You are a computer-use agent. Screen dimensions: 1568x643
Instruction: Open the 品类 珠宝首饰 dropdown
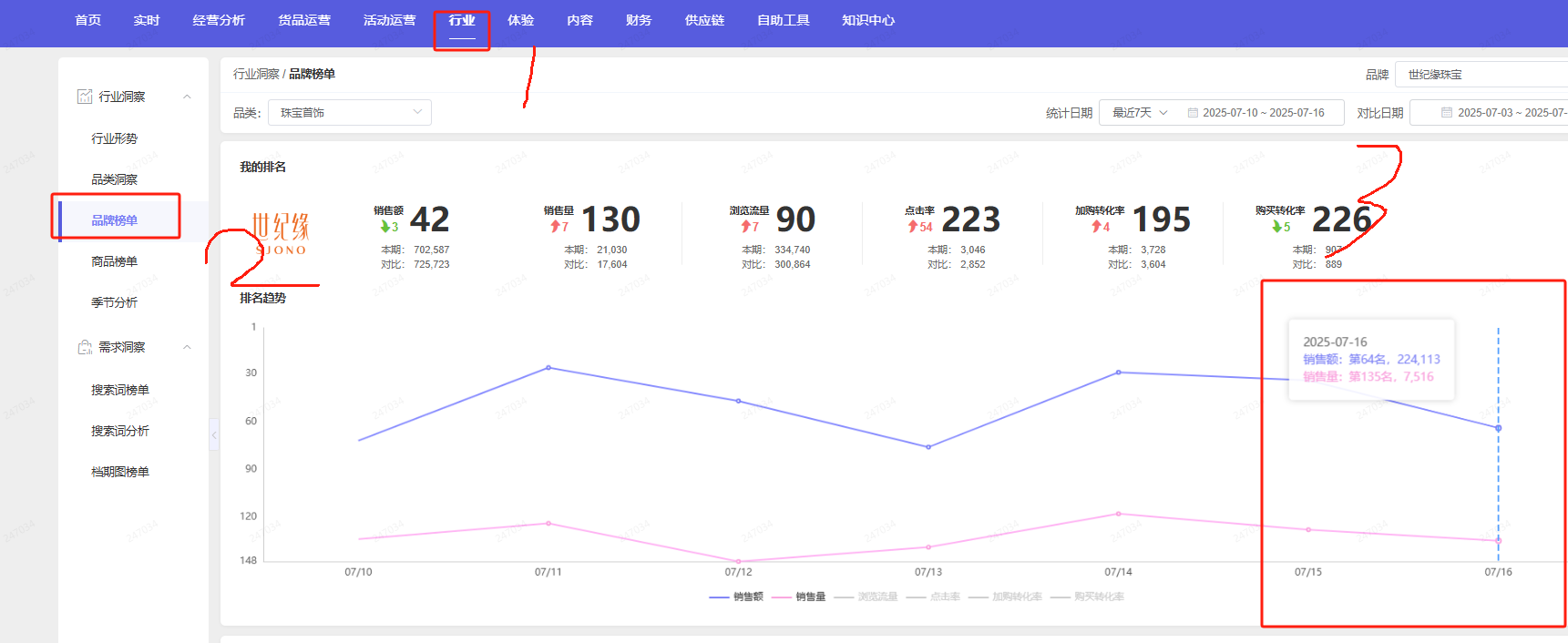click(349, 113)
